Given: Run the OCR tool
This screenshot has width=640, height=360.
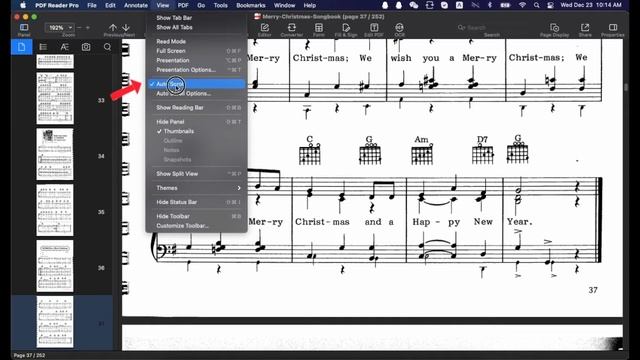Looking at the screenshot, I should 399,27.
